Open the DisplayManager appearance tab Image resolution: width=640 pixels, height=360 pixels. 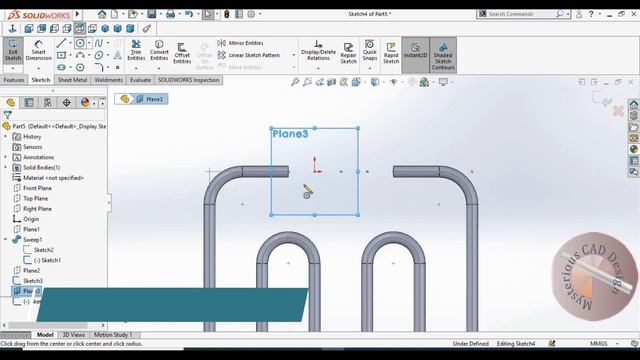[85, 102]
